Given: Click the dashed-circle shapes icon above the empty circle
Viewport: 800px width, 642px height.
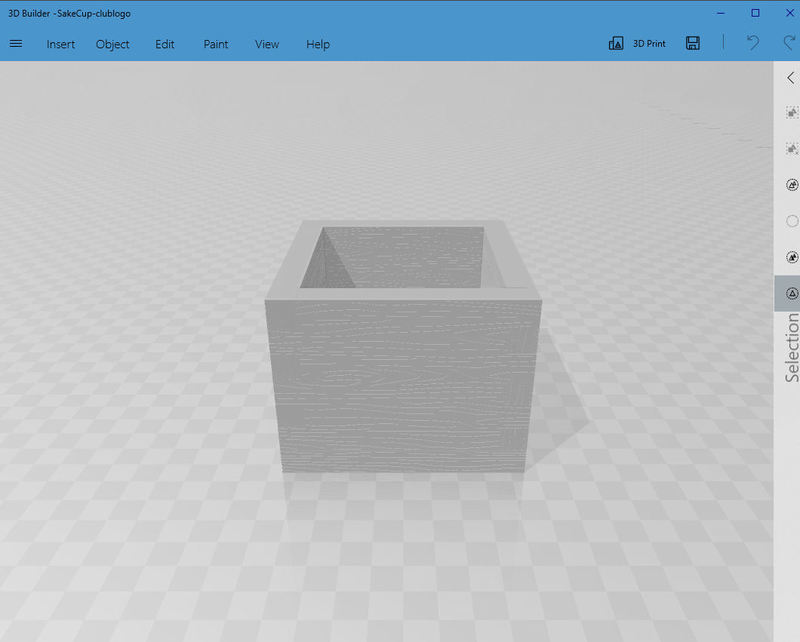Looking at the screenshot, I should [792, 185].
